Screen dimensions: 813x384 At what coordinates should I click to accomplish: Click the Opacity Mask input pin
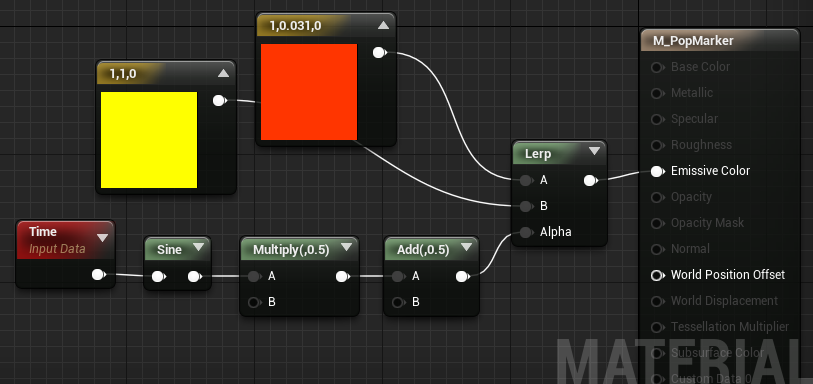[657, 223]
